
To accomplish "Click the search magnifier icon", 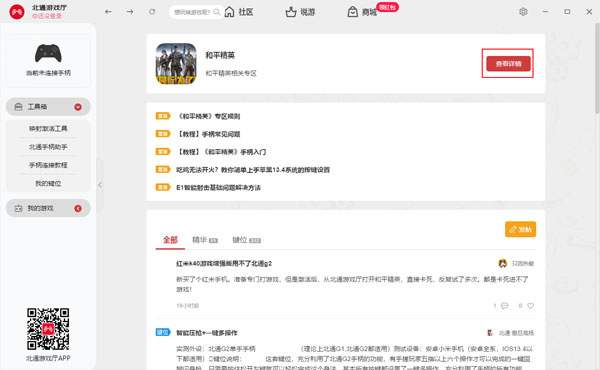I will pyautogui.click(x=217, y=12).
